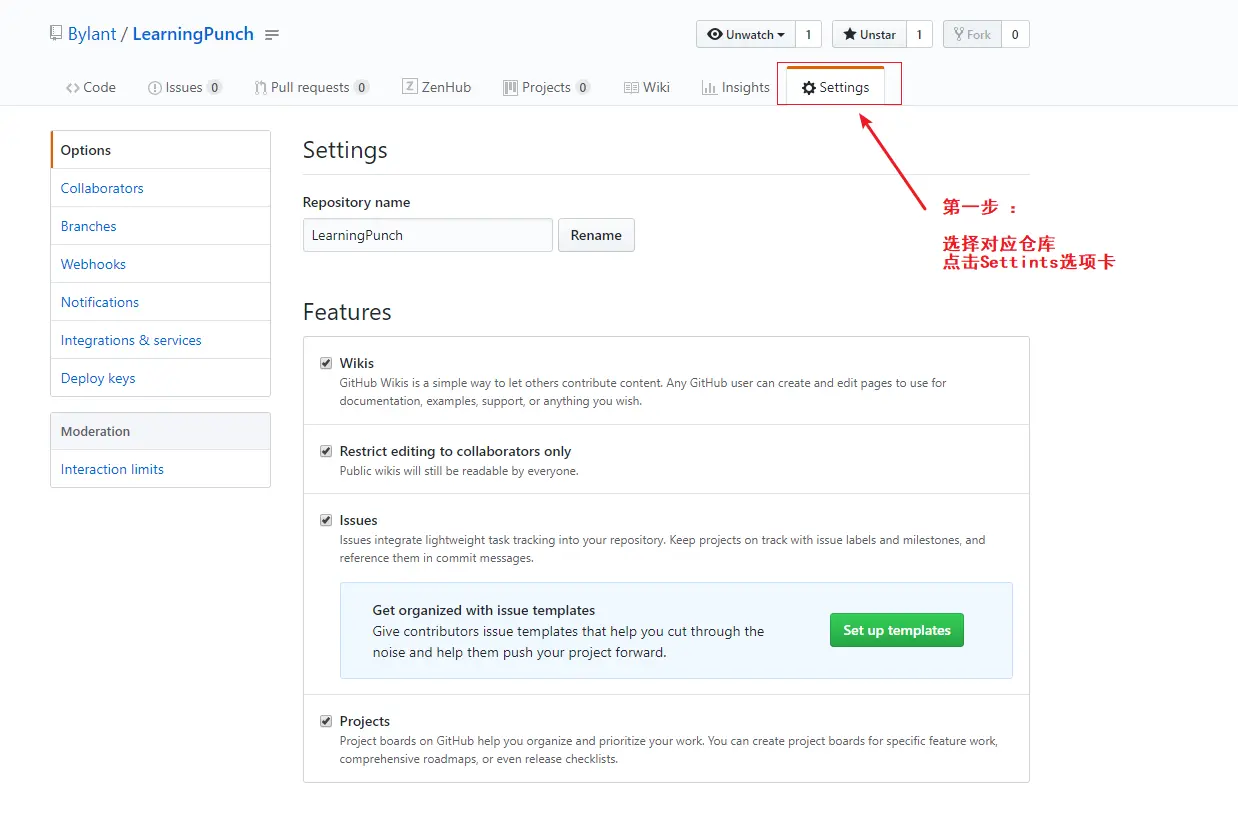
Task: Click the repository book icon beside Bylant
Action: [x=56, y=33]
